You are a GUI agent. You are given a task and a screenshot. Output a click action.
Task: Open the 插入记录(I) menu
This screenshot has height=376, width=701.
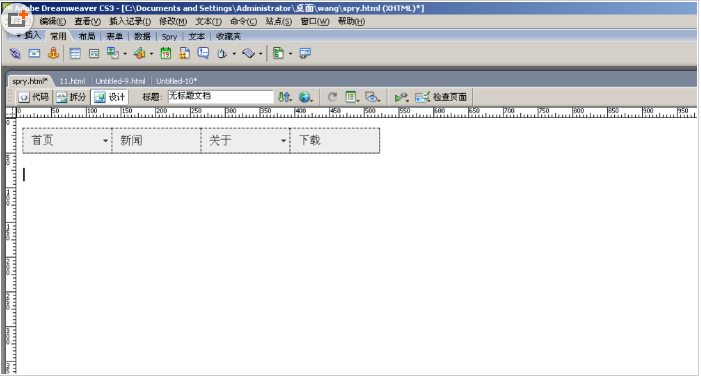[130, 21]
